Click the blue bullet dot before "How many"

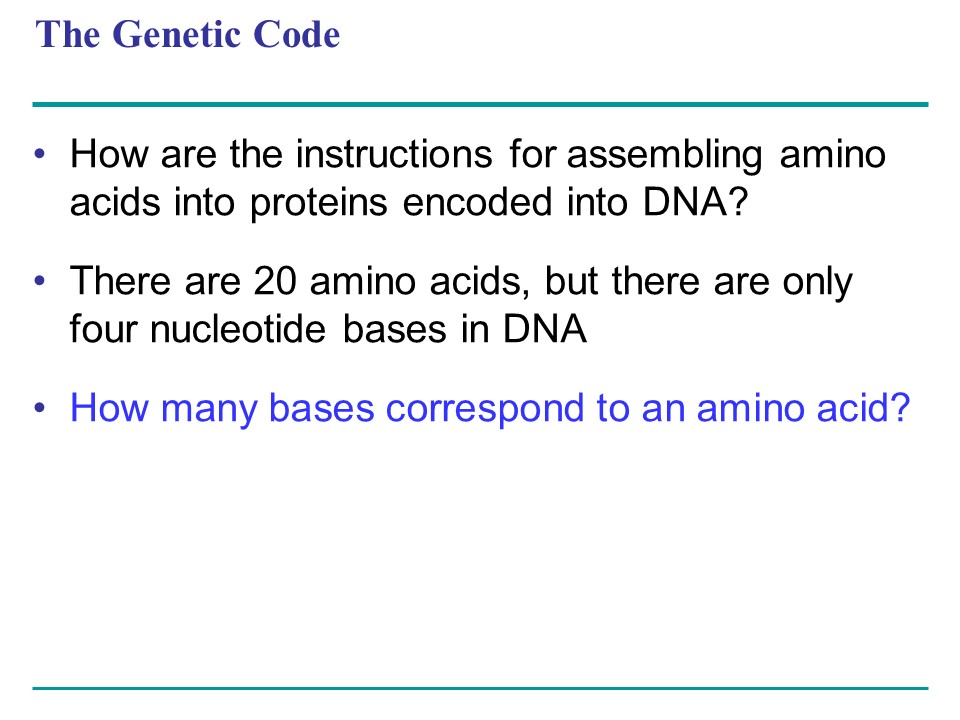40,409
